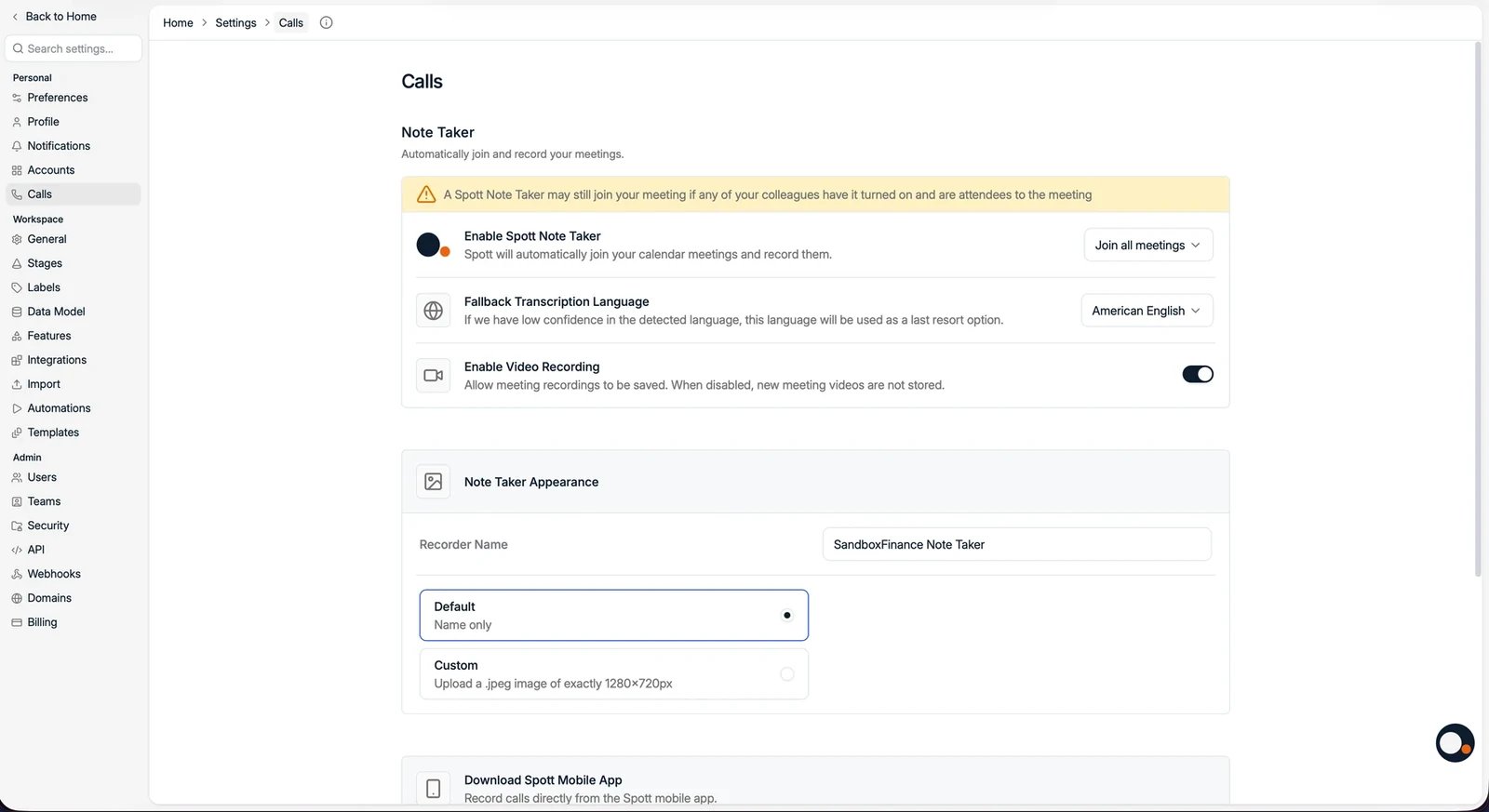
Task: Click the Note Taker Appearance image icon
Action: click(x=433, y=482)
